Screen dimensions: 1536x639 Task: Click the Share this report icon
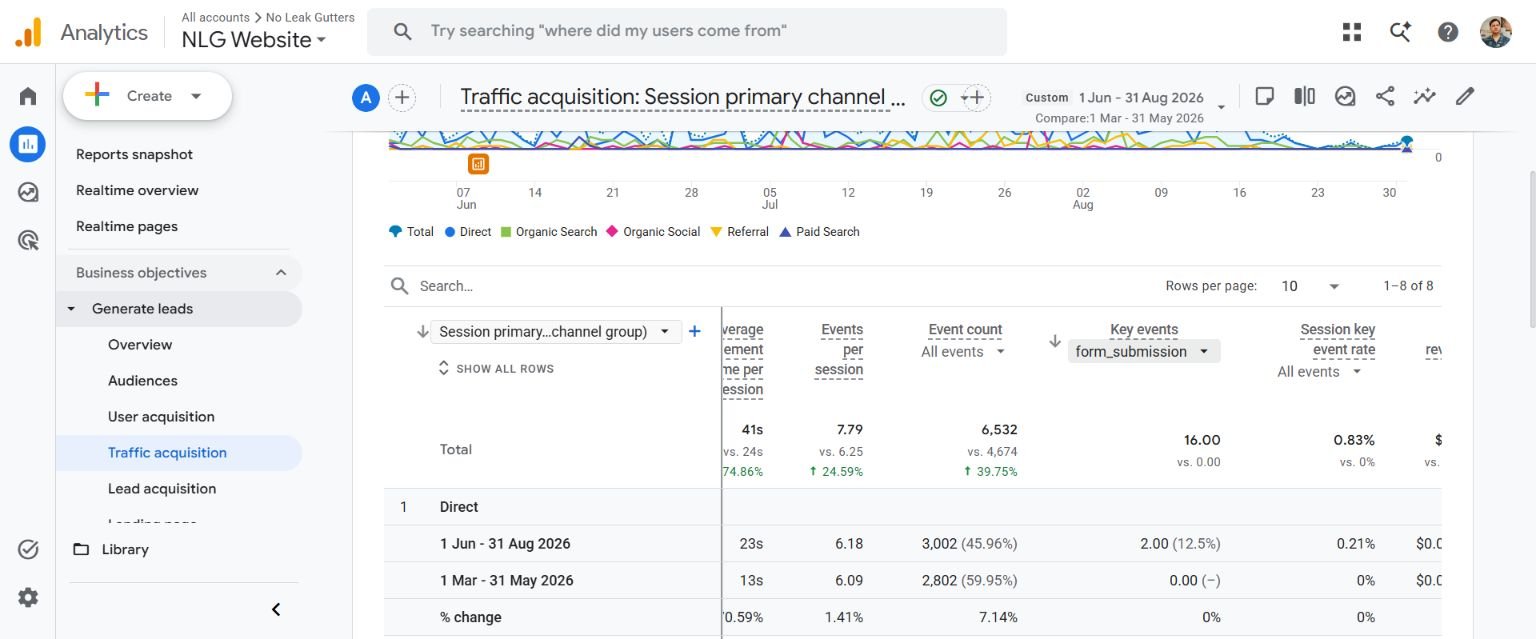(x=1385, y=96)
